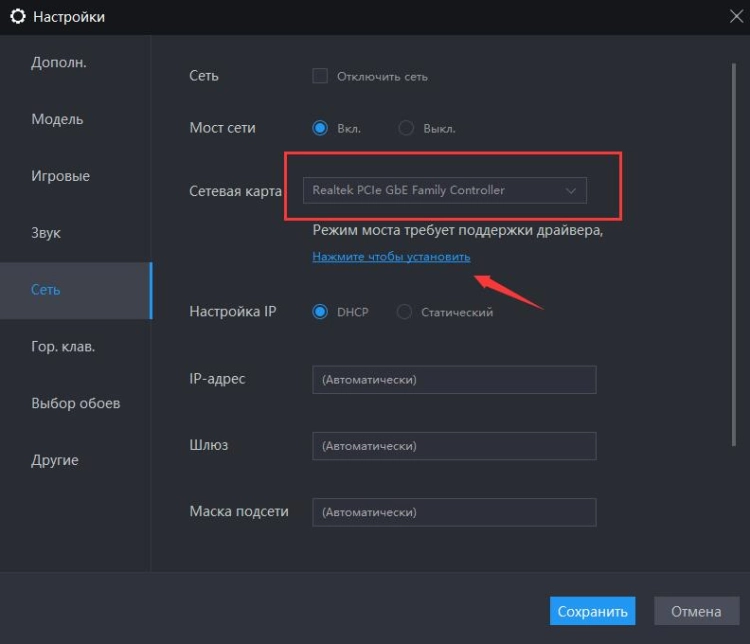Switch to the Другие tab
This screenshot has height=644, width=750.
click(54, 460)
